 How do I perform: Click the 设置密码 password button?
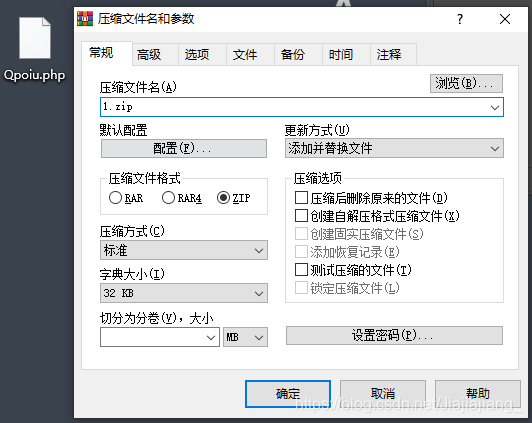point(394,335)
